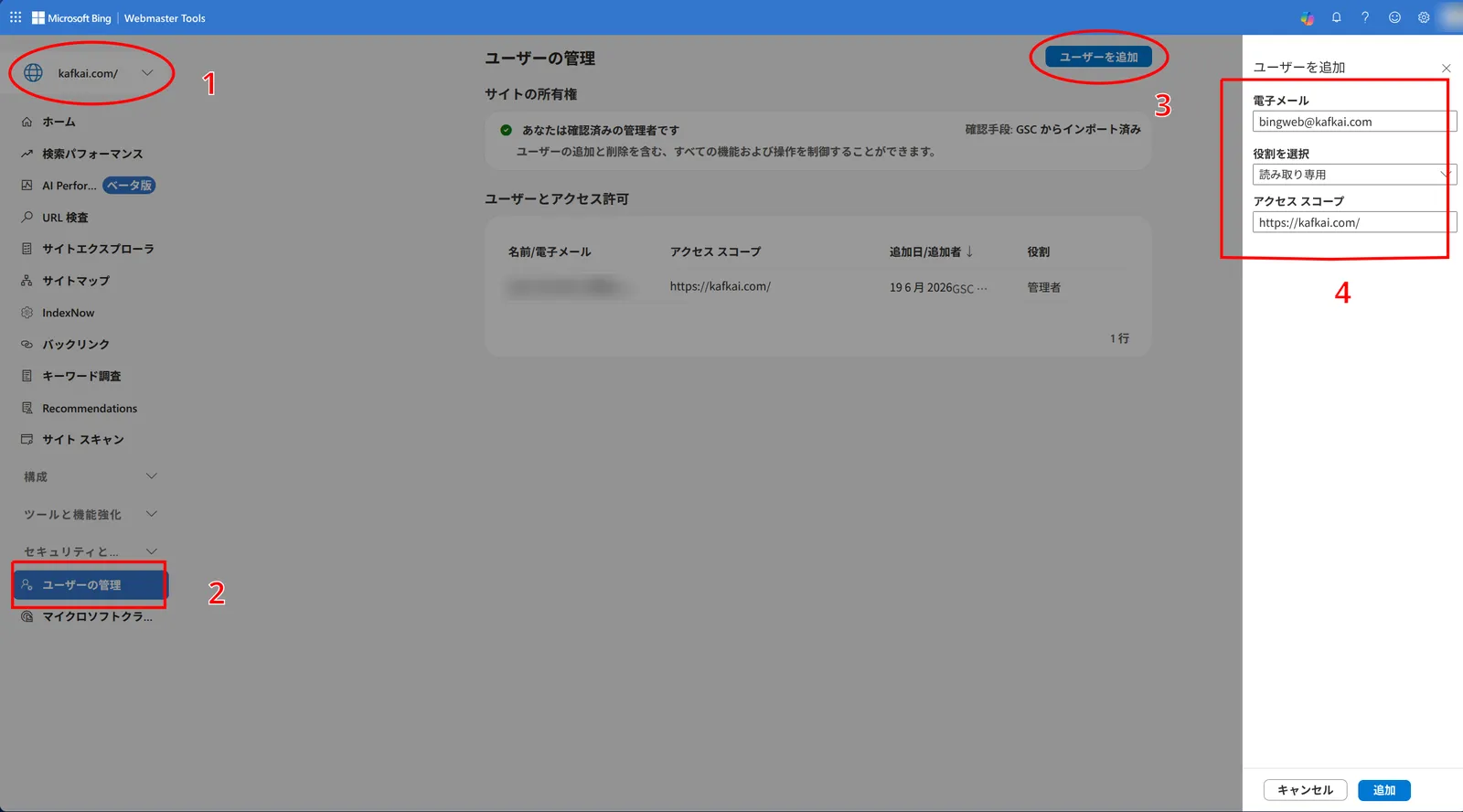Confirm with the 追加 button

(x=1384, y=790)
